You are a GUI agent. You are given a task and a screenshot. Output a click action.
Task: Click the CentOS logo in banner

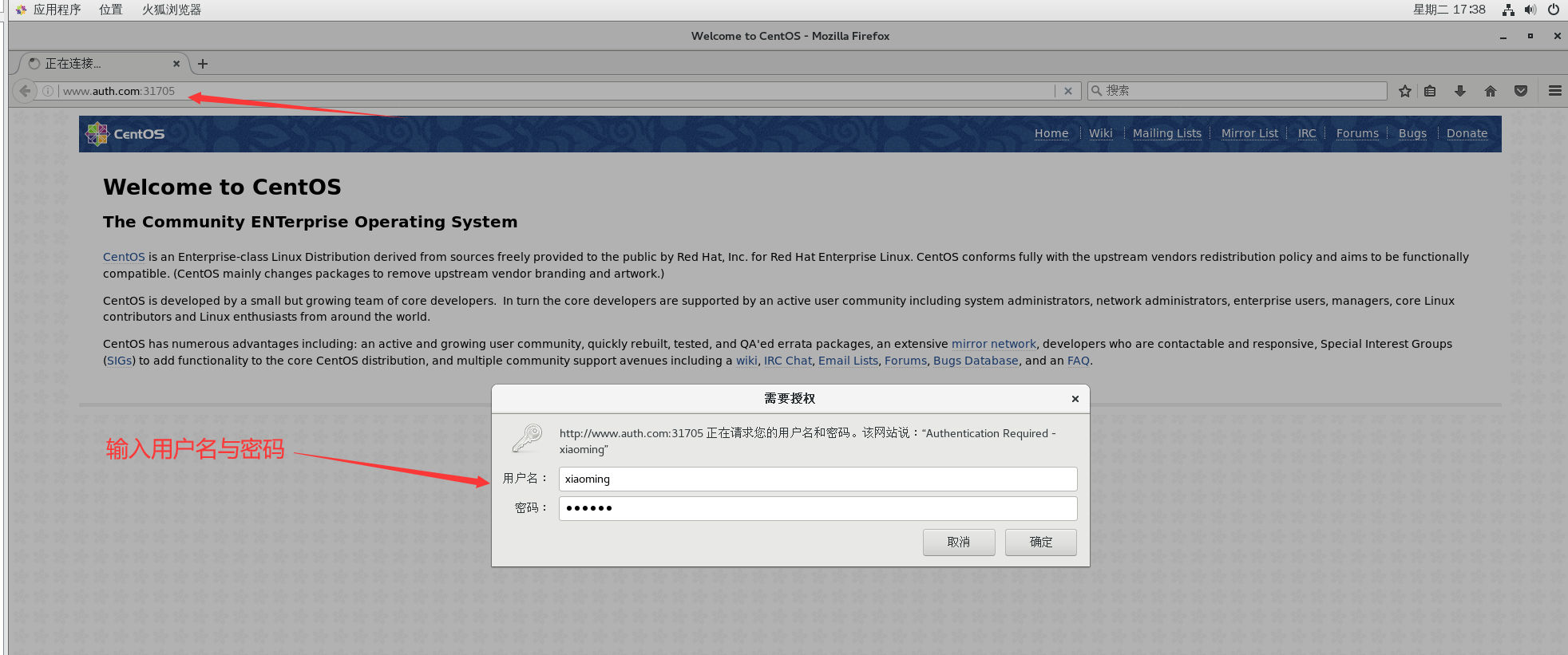(x=125, y=134)
